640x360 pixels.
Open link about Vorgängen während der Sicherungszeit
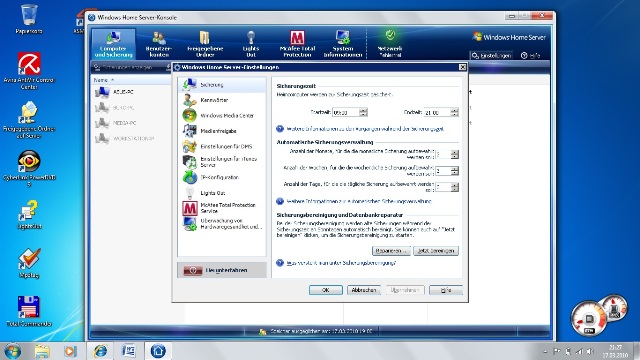pos(365,129)
